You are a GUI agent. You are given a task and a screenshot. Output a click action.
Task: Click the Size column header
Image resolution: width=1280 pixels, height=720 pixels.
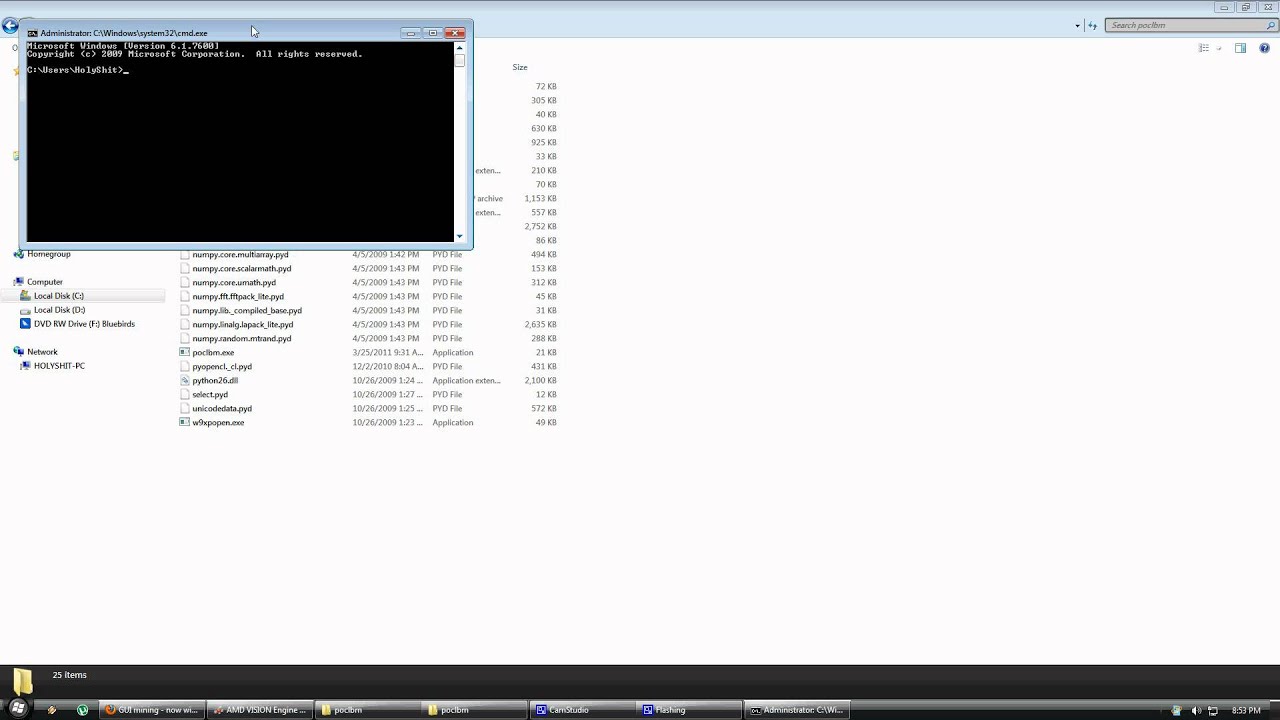pyautogui.click(x=519, y=67)
